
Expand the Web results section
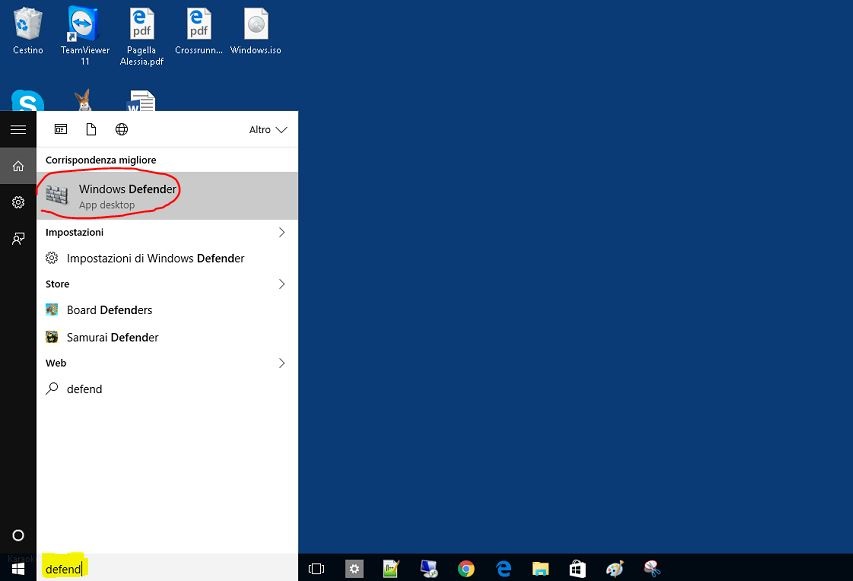(x=282, y=363)
